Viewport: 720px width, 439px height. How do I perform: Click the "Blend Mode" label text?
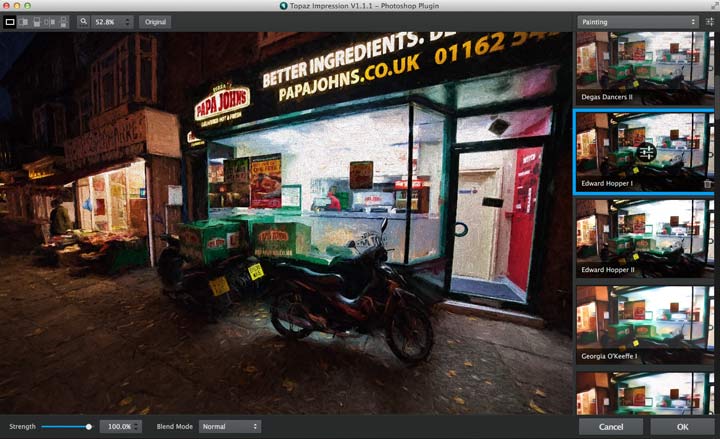(x=174, y=427)
